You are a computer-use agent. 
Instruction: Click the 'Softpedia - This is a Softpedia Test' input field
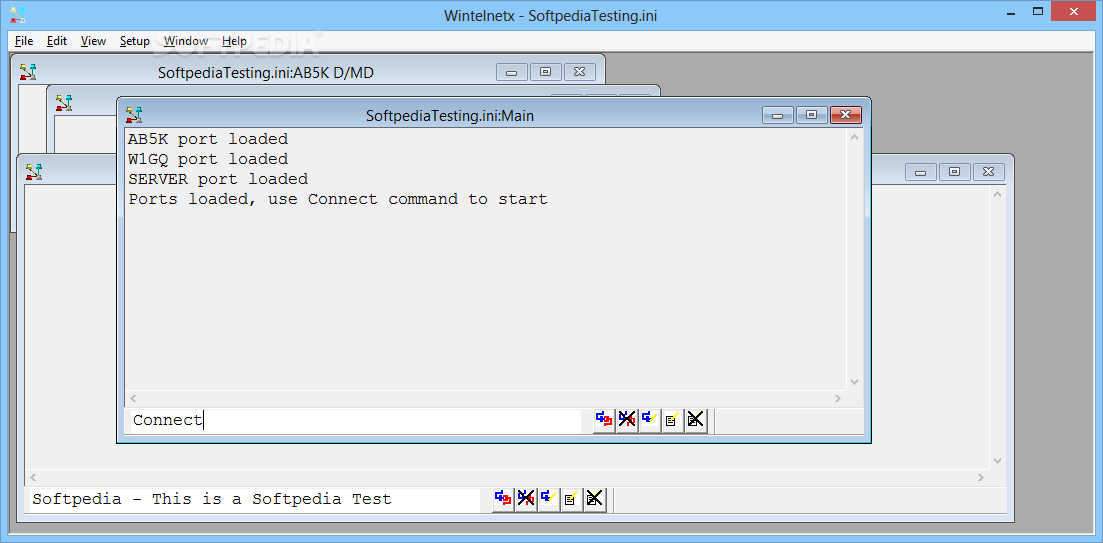[x=253, y=499]
